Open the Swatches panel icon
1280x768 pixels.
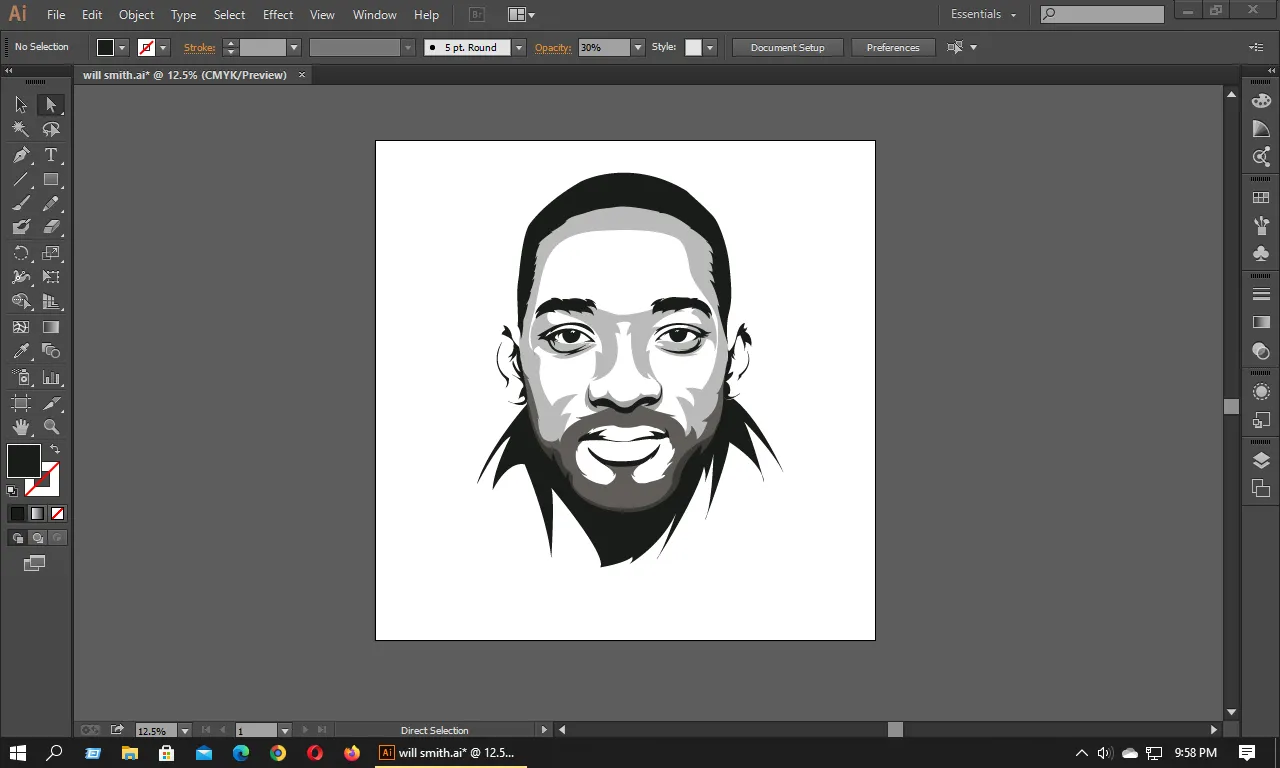(x=1261, y=198)
